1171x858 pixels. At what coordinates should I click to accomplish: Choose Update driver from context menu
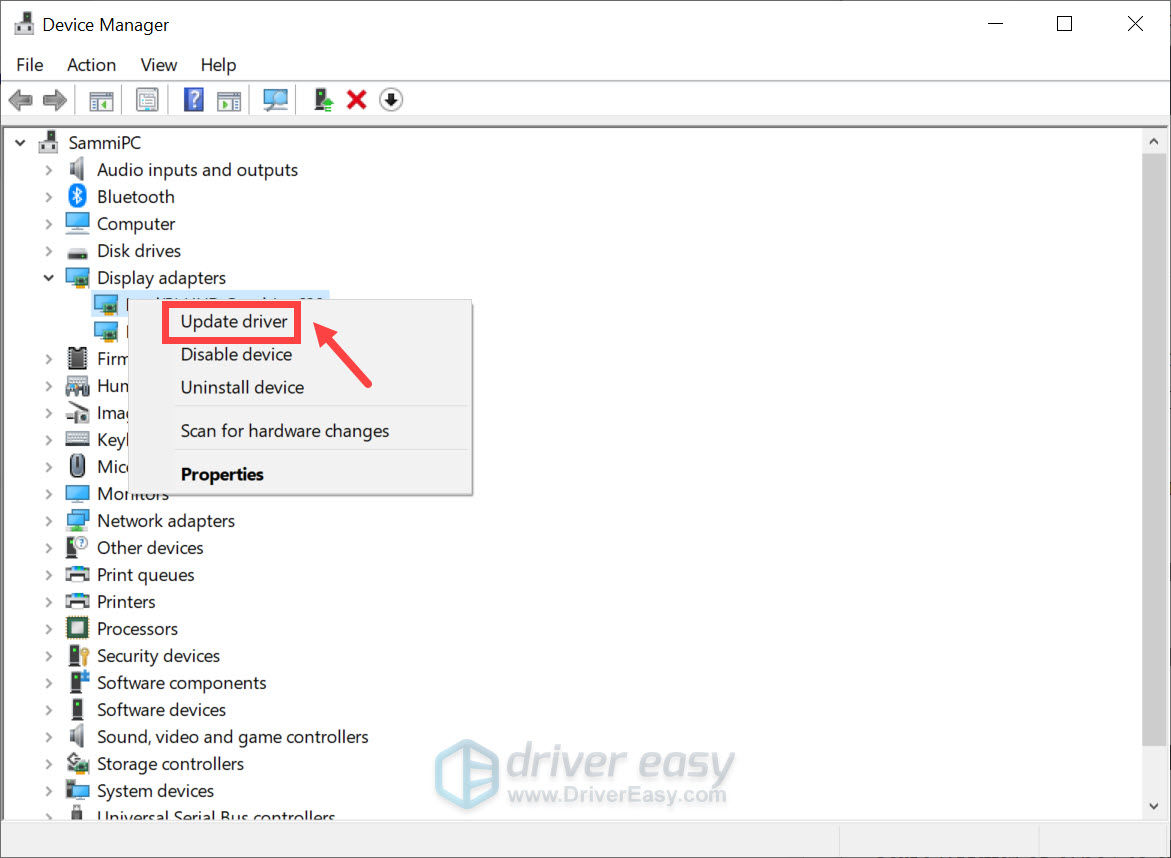click(234, 322)
